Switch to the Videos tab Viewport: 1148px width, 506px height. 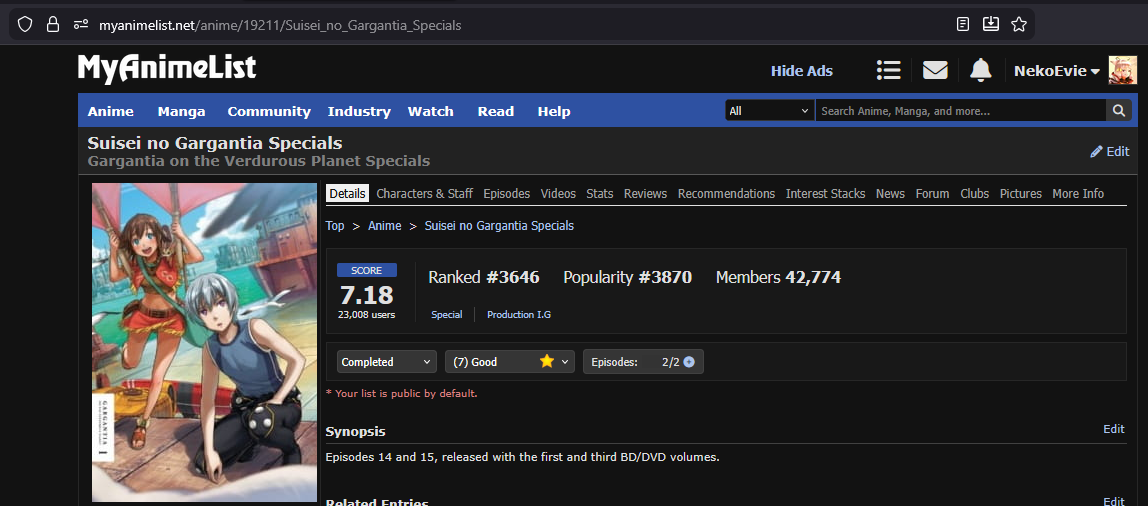558,193
